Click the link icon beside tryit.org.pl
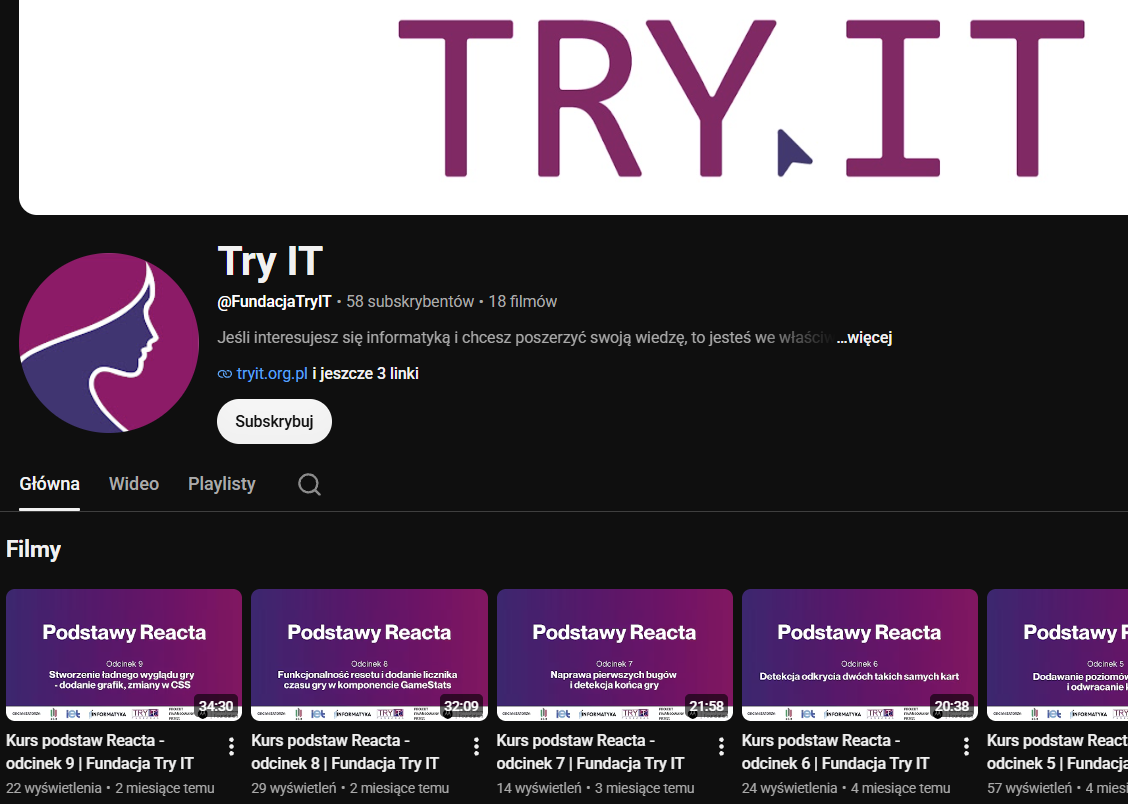1128x804 pixels. click(225, 374)
